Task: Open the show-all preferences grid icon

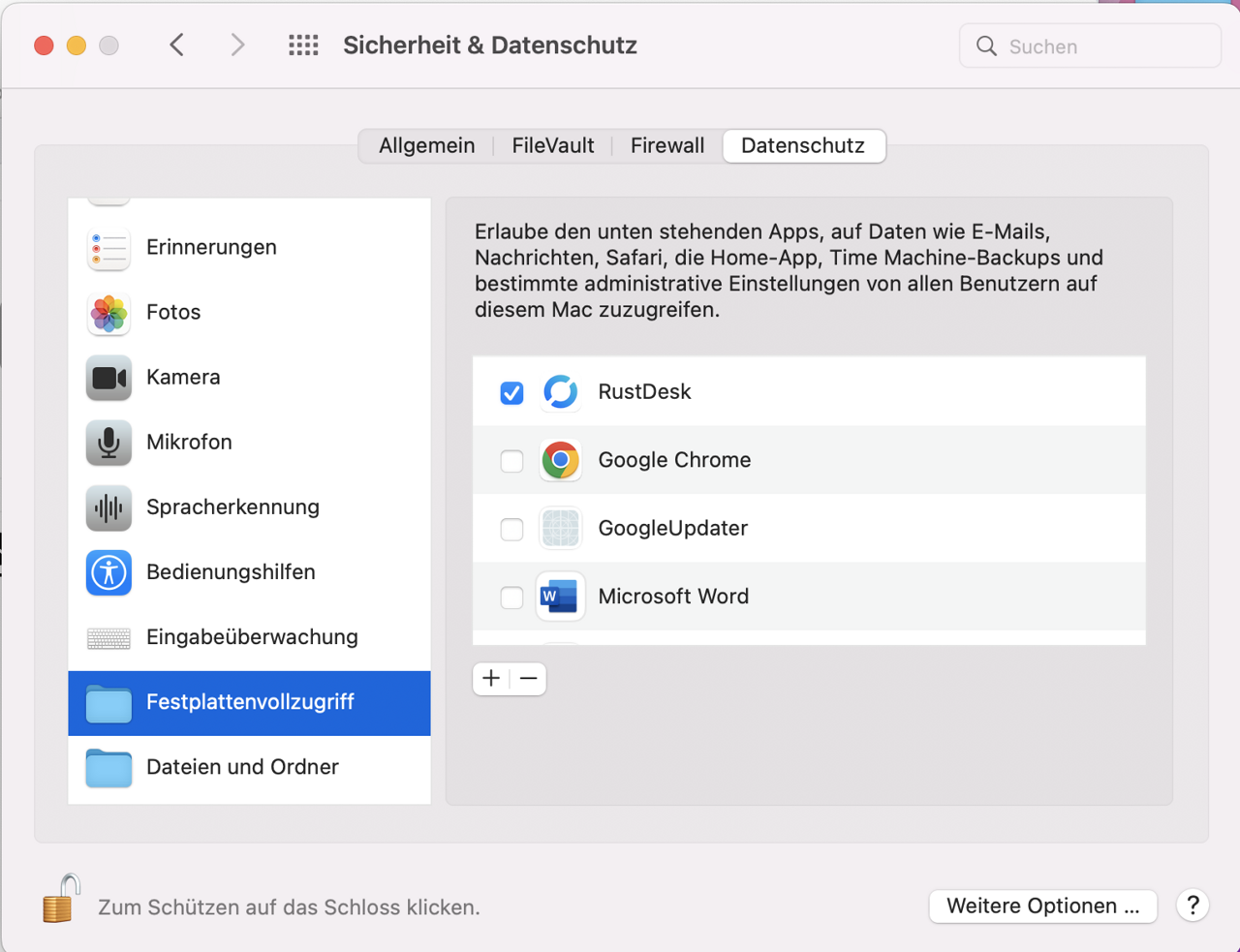Action: (x=303, y=46)
